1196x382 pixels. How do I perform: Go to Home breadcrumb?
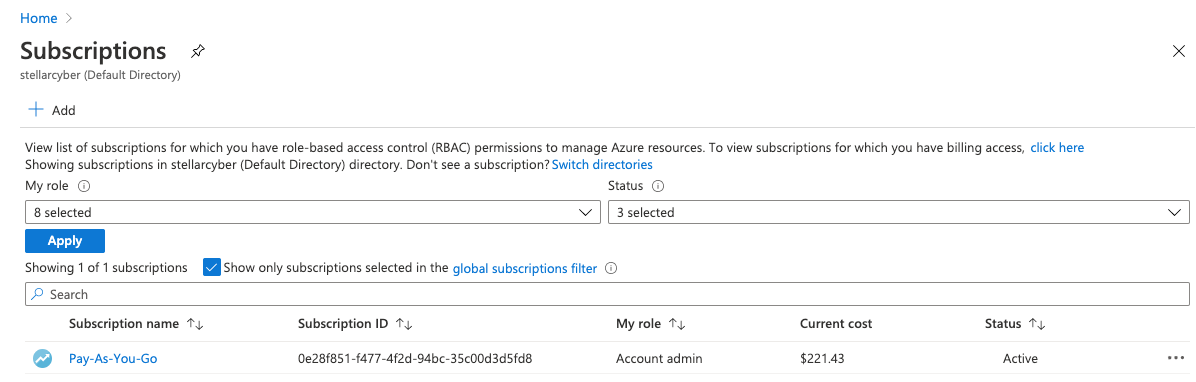(39, 18)
